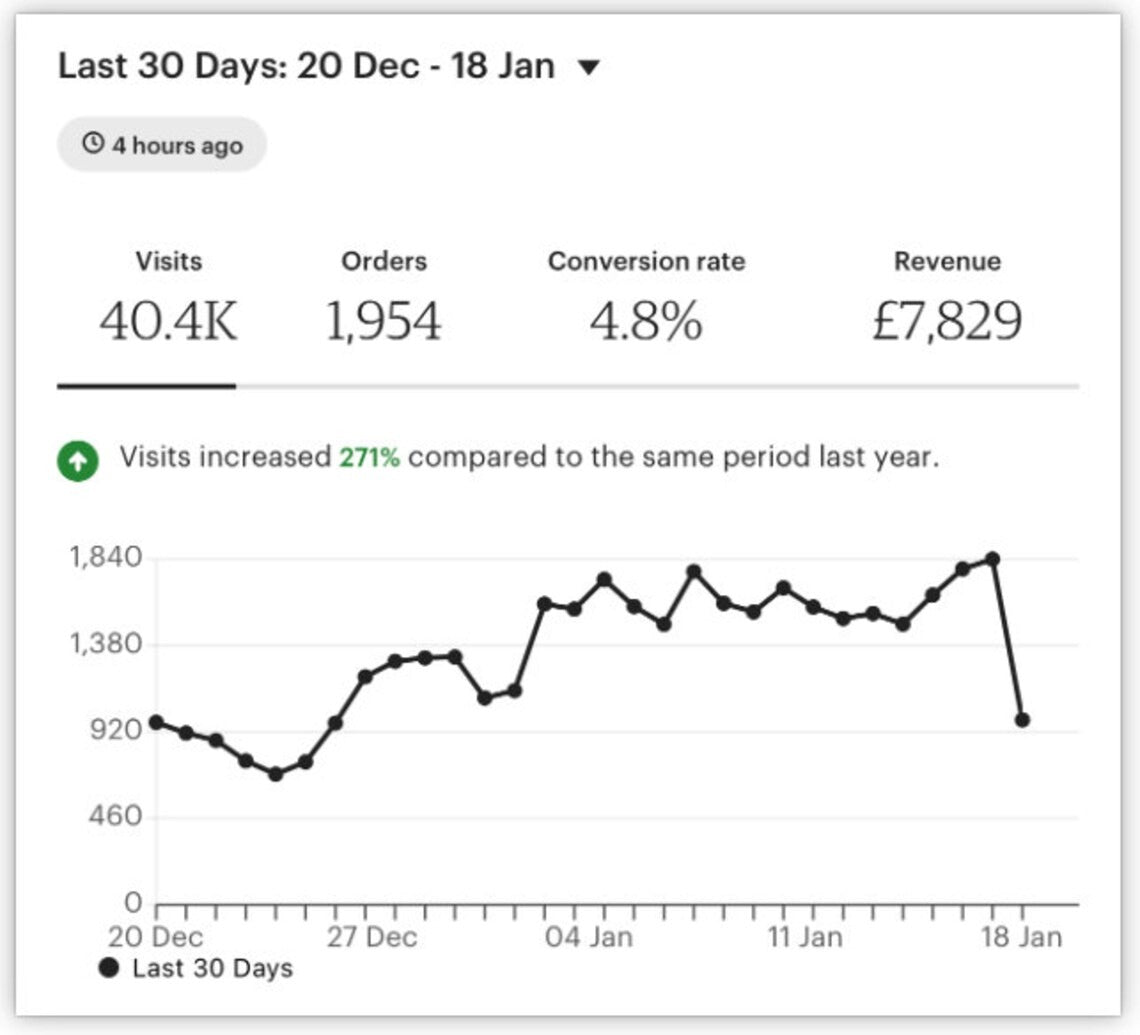Click the 40.4K visits value
Screen dimensions: 1140x1035
click(168, 322)
